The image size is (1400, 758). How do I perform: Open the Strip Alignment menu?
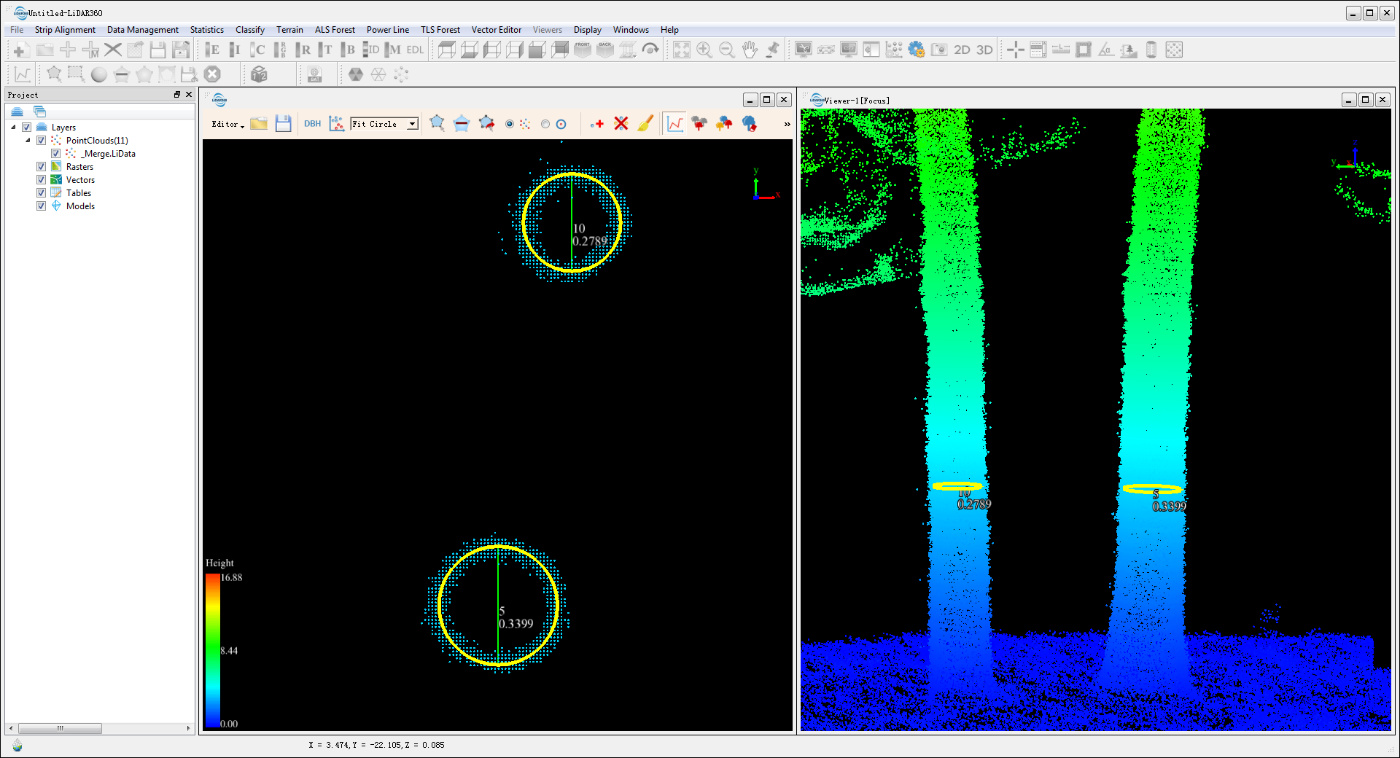click(66, 30)
